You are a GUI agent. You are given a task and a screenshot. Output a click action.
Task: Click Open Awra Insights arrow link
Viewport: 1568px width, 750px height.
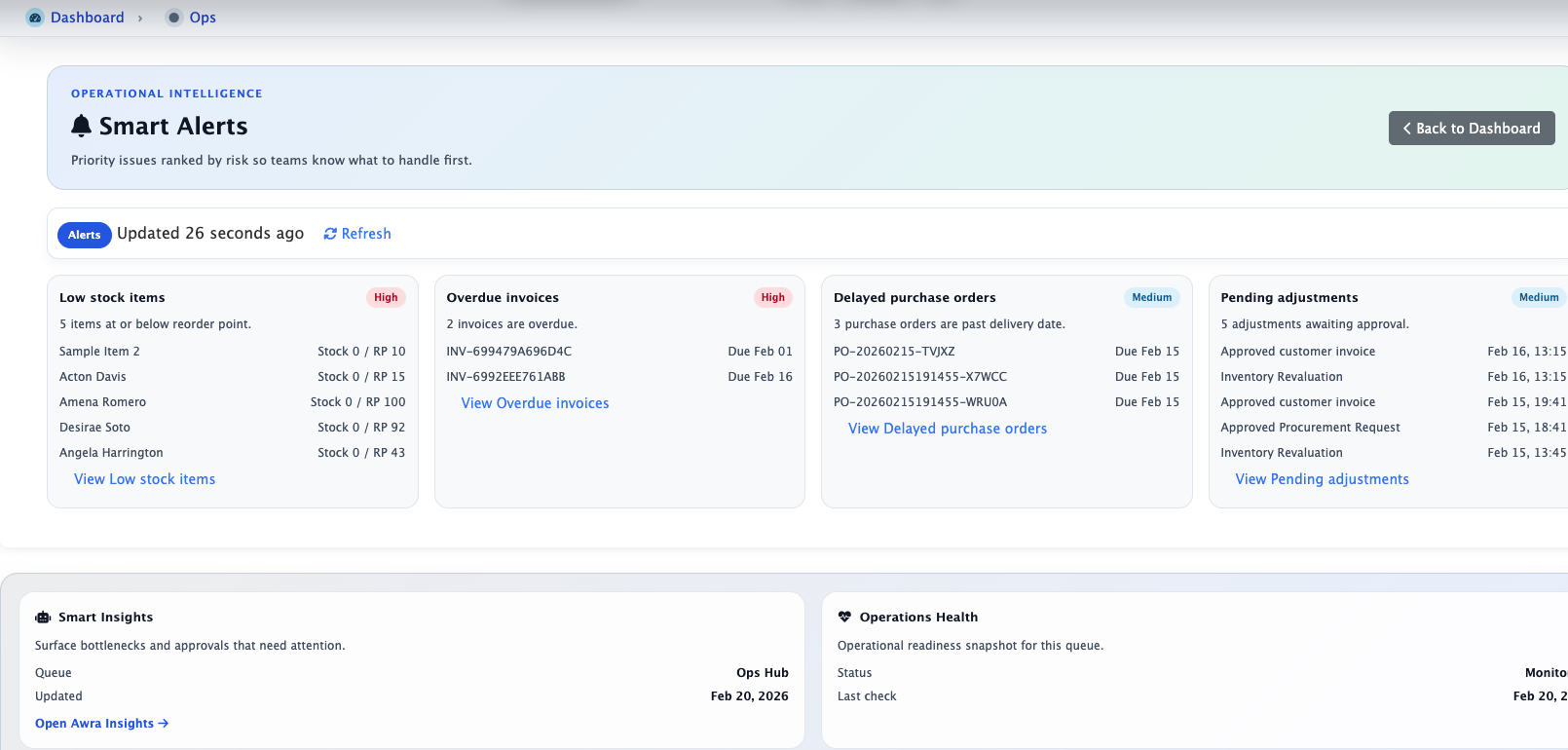(x=101, y=724)
